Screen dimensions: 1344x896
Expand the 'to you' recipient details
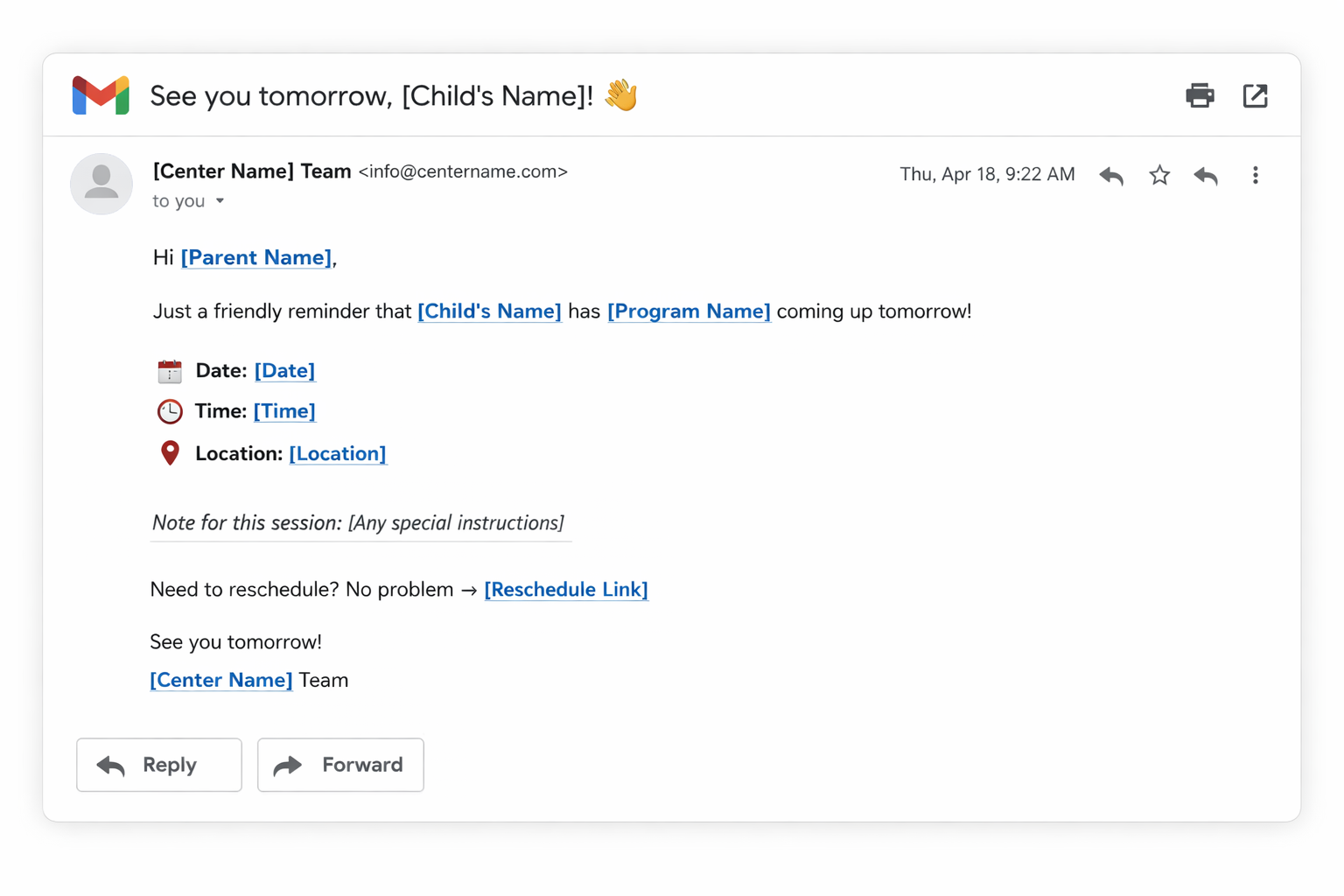click(x=189, y=200)
